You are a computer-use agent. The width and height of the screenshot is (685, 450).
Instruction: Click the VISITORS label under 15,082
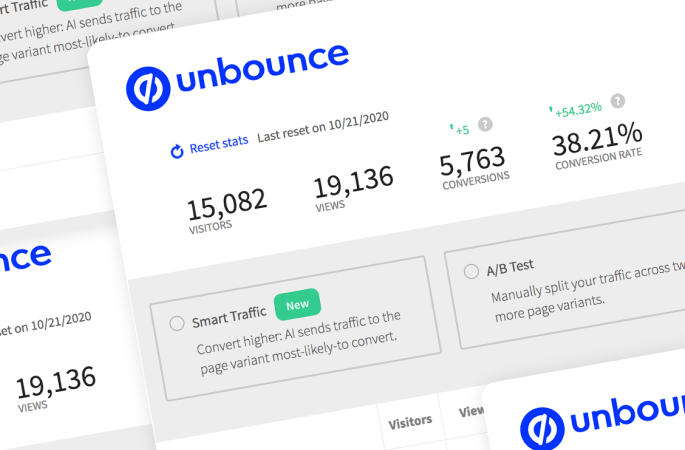[210, 227]
